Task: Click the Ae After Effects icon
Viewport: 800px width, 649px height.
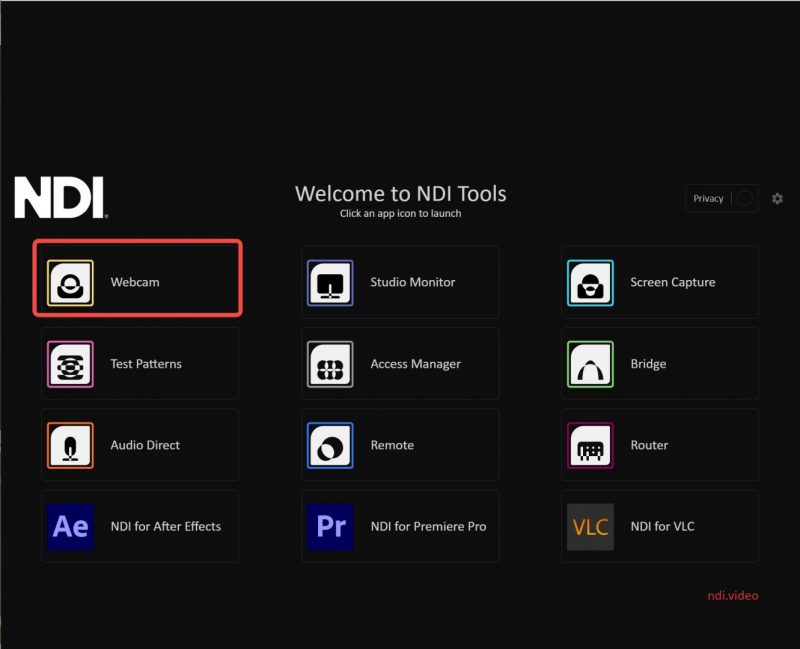Action: pyautogui.click(x=70, y=527)
